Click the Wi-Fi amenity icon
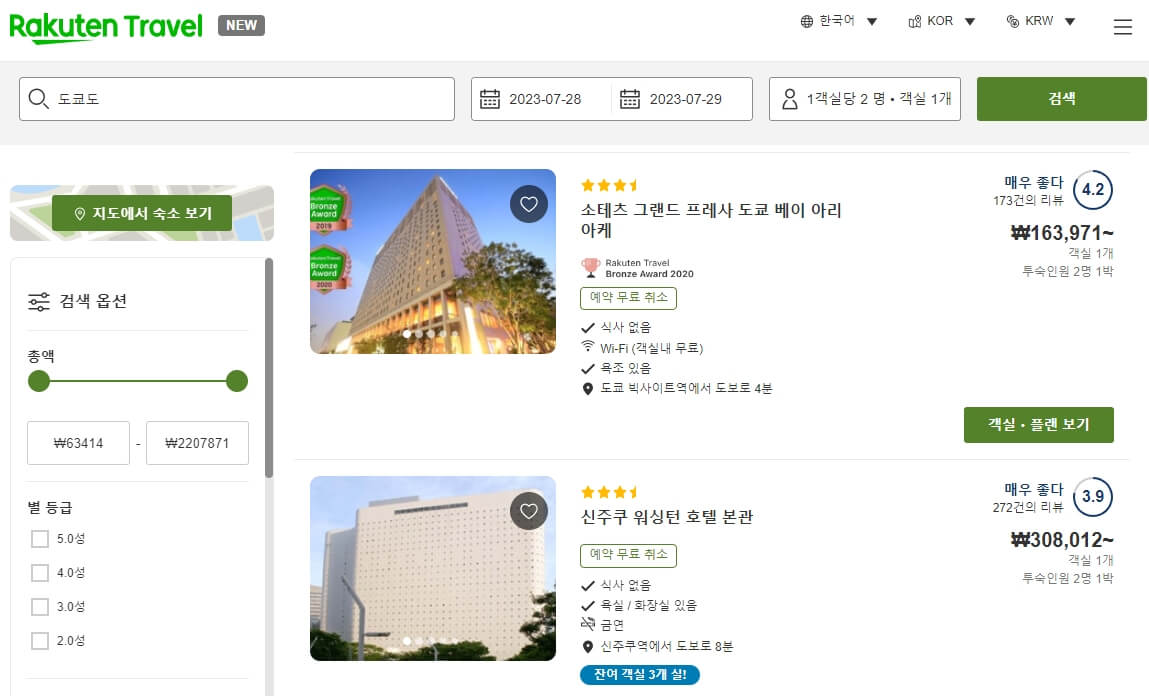1149x696 pixels. [588, 346]
